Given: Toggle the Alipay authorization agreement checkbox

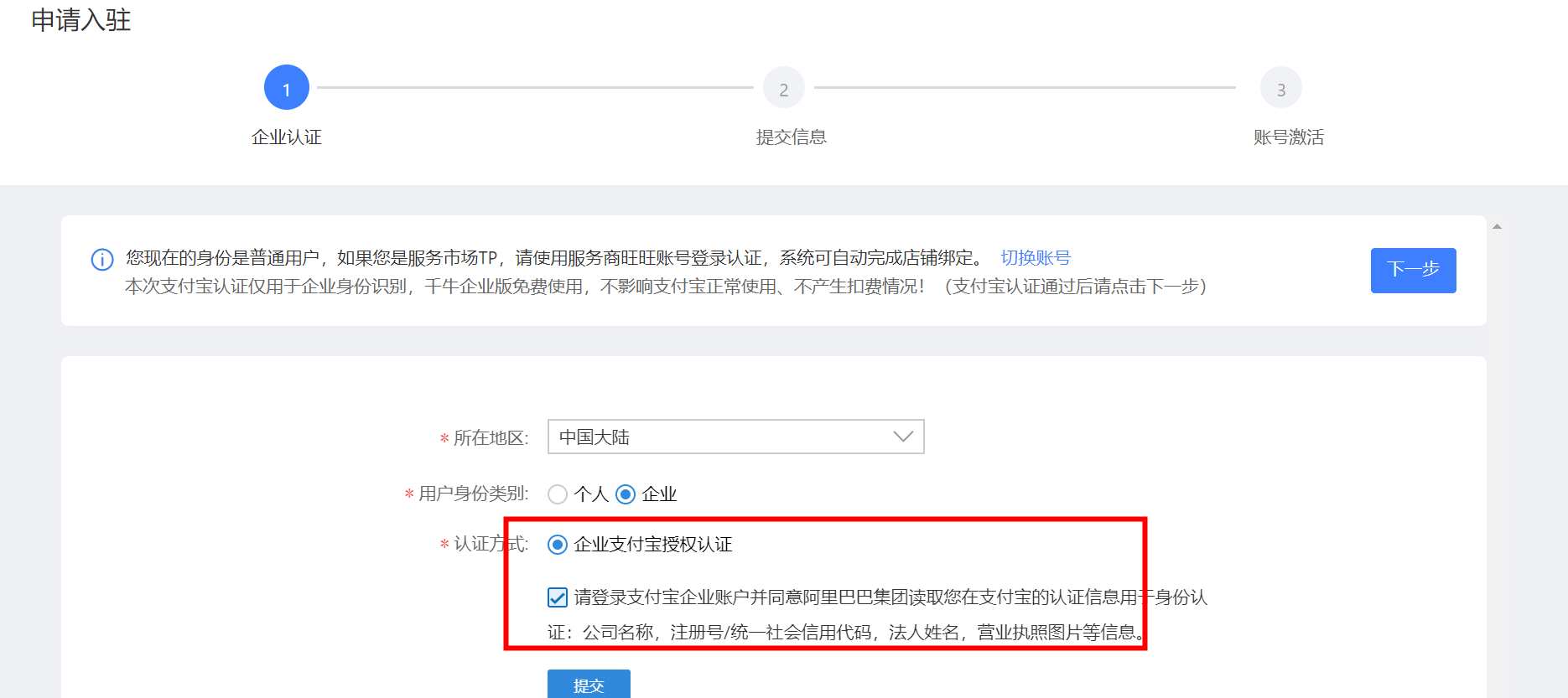Looking at the screenshot, I should [558, 597].
